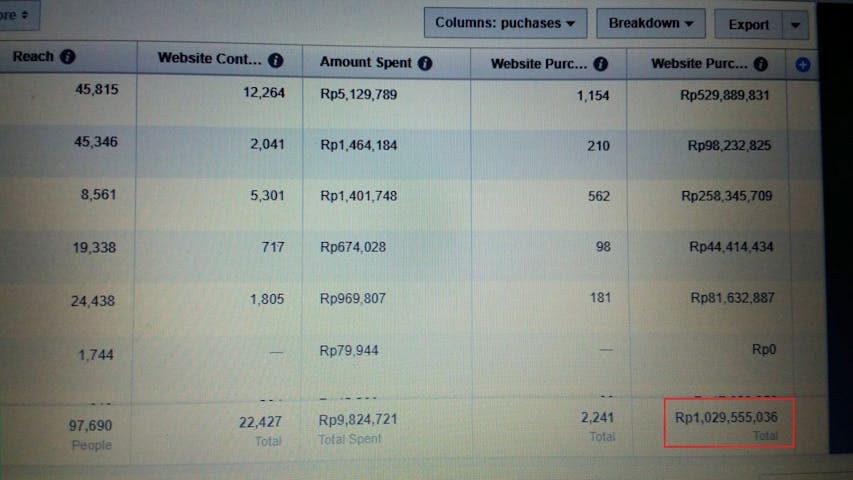Select the Rp5,129,789 amount spent cell

click(x=358, y=95)
